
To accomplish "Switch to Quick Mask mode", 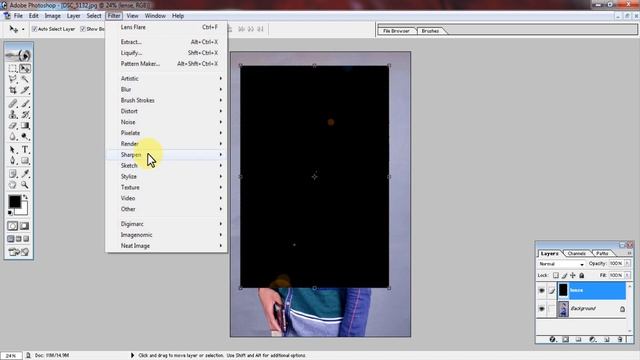I will coord(24,226).
